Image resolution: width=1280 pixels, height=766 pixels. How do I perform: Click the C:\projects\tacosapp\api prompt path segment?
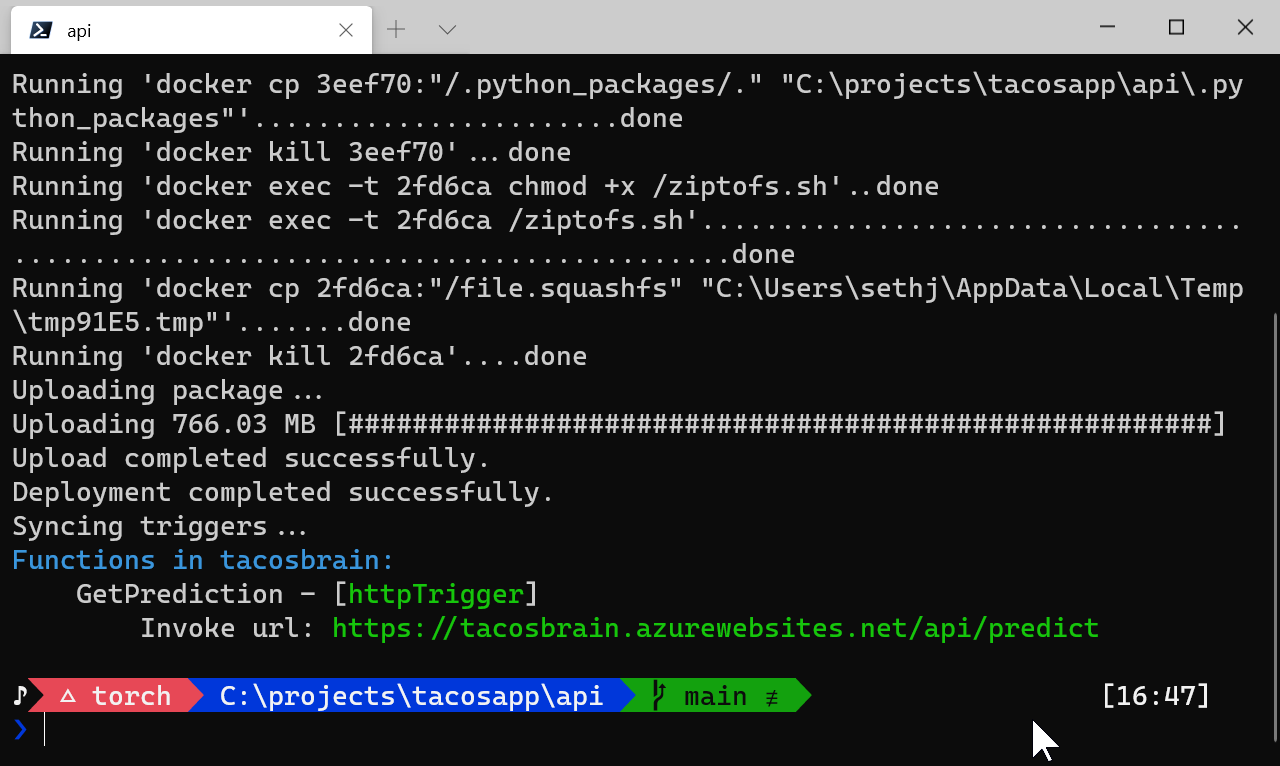pyautogui.click(x=411, y=696)
